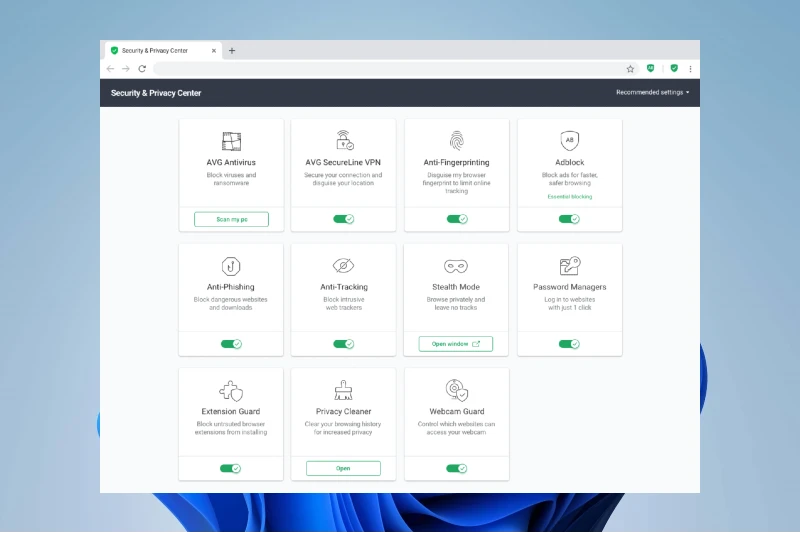Click 'Block ads for faster, safer browsing' text
Viewport: 800px width, 533px height.
pos(569,179)
